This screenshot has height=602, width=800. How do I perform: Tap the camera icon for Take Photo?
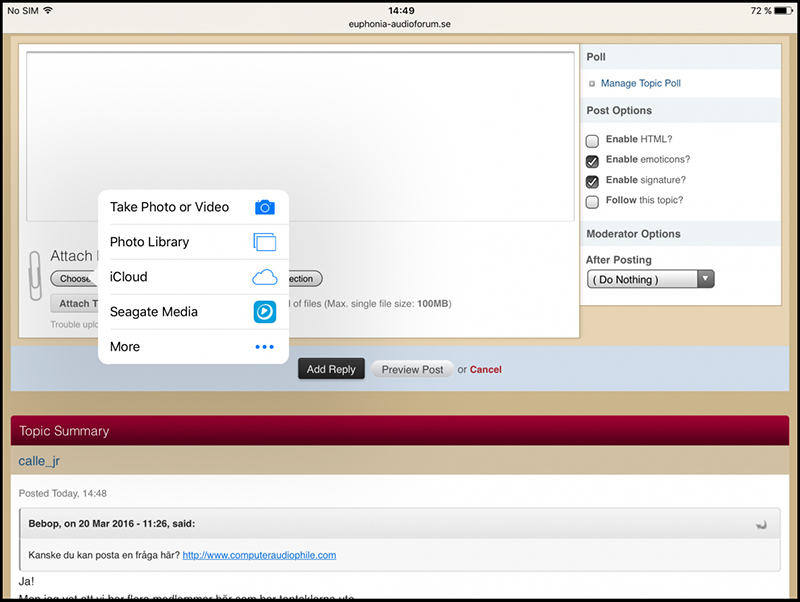[x=264, y=207]
